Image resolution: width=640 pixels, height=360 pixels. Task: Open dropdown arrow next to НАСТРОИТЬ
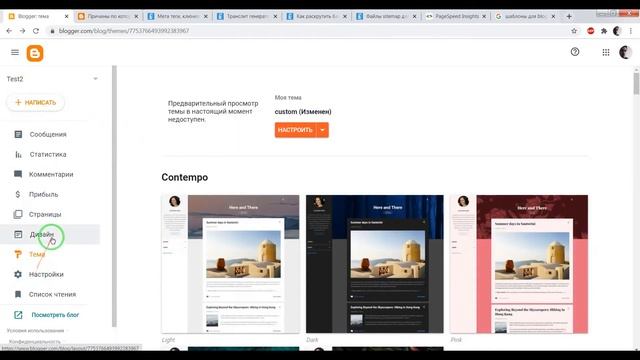pos(322,130)
